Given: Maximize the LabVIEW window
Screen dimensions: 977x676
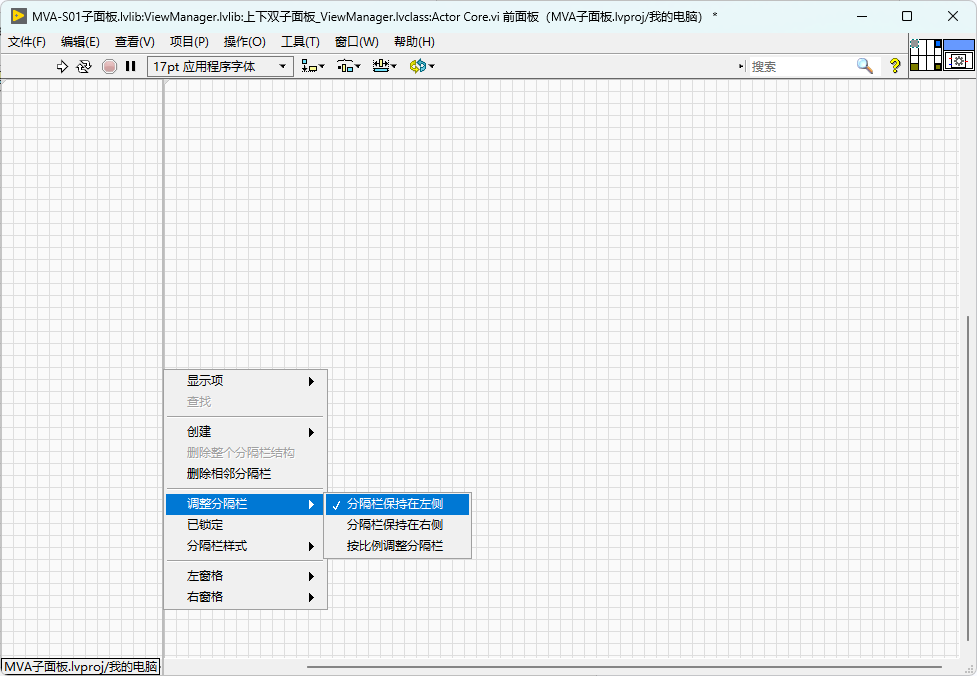Looking at the screenshot, I should (x=907, y=16).
